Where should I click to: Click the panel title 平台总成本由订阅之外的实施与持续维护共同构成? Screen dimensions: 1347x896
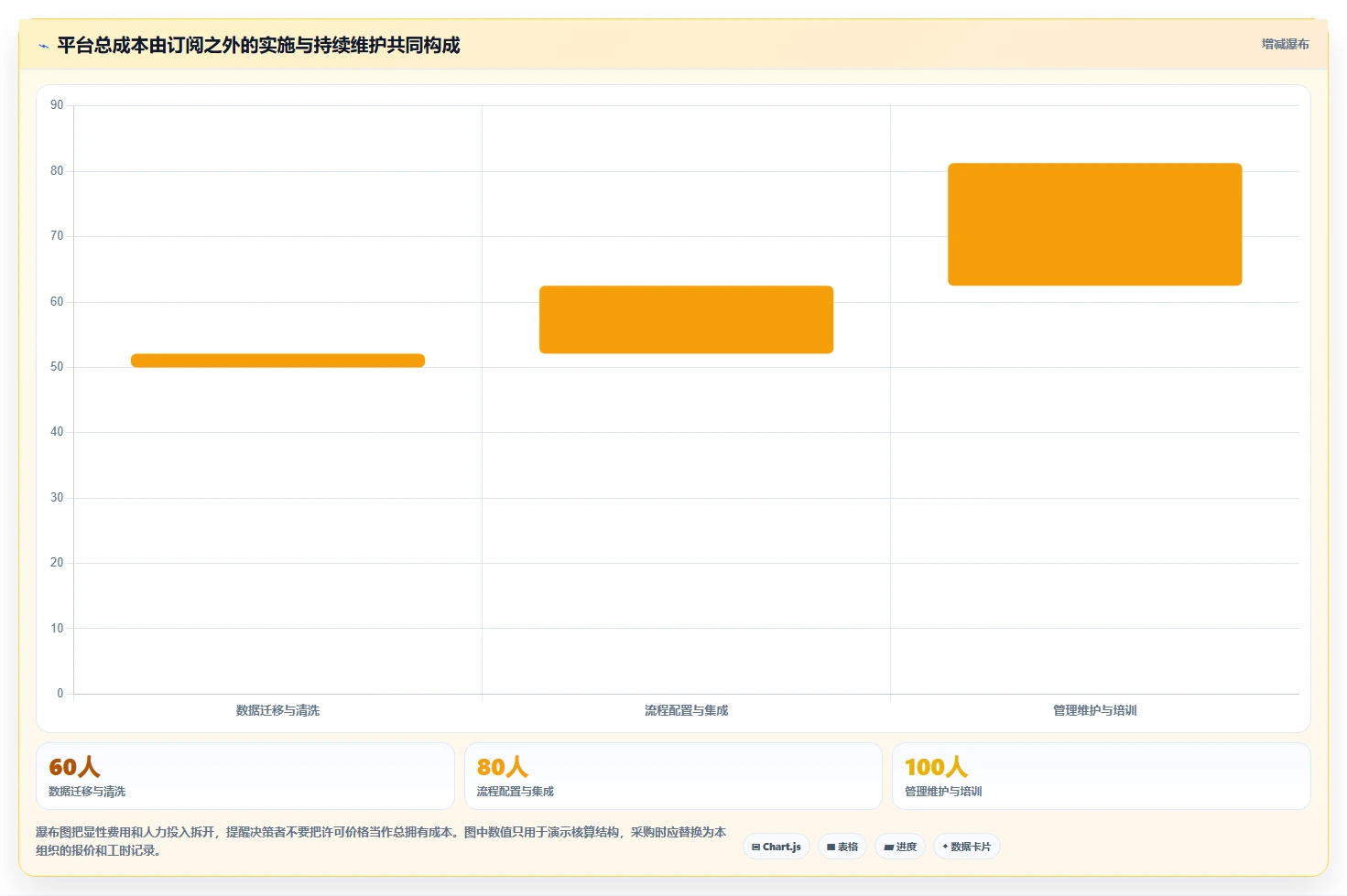[x=258, y=45]
